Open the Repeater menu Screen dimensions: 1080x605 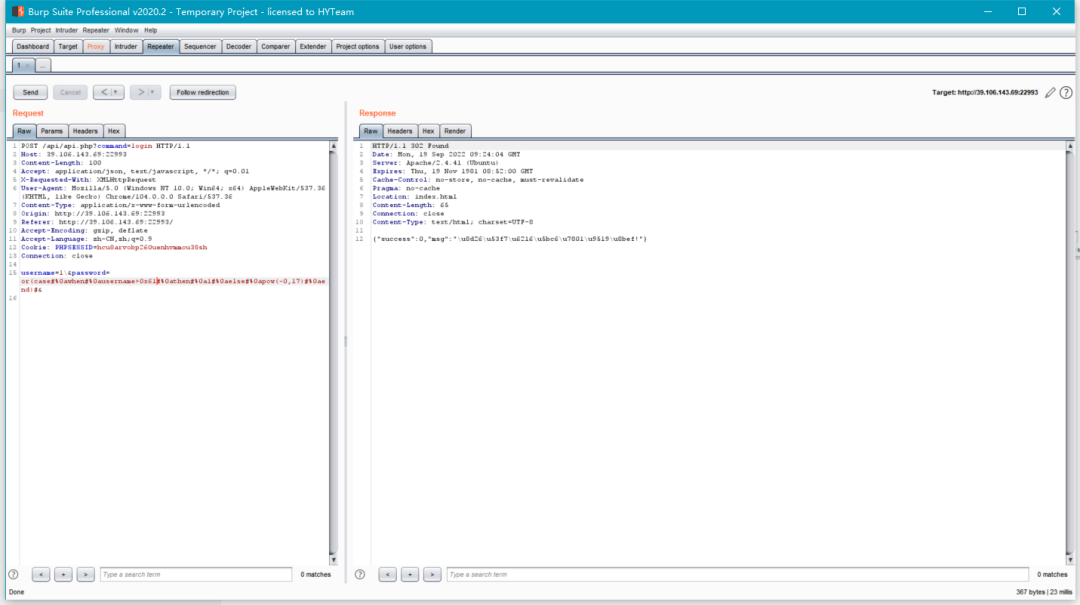click(x=96, y=30)
